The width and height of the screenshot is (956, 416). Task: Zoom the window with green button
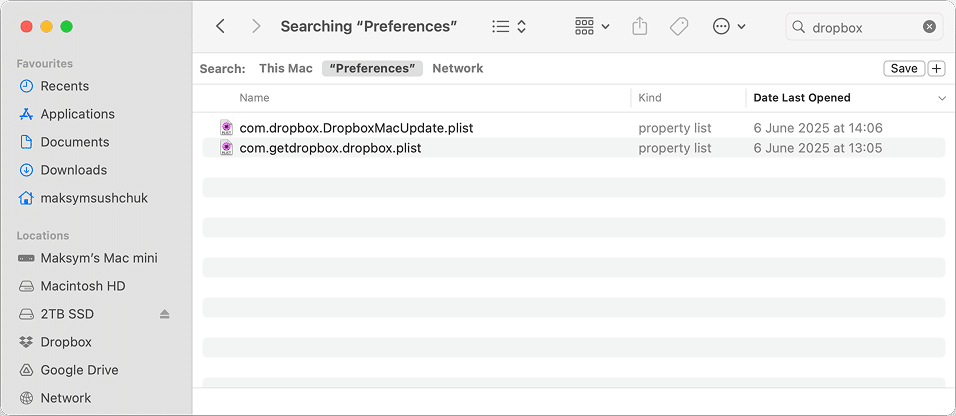coord(66,27)
